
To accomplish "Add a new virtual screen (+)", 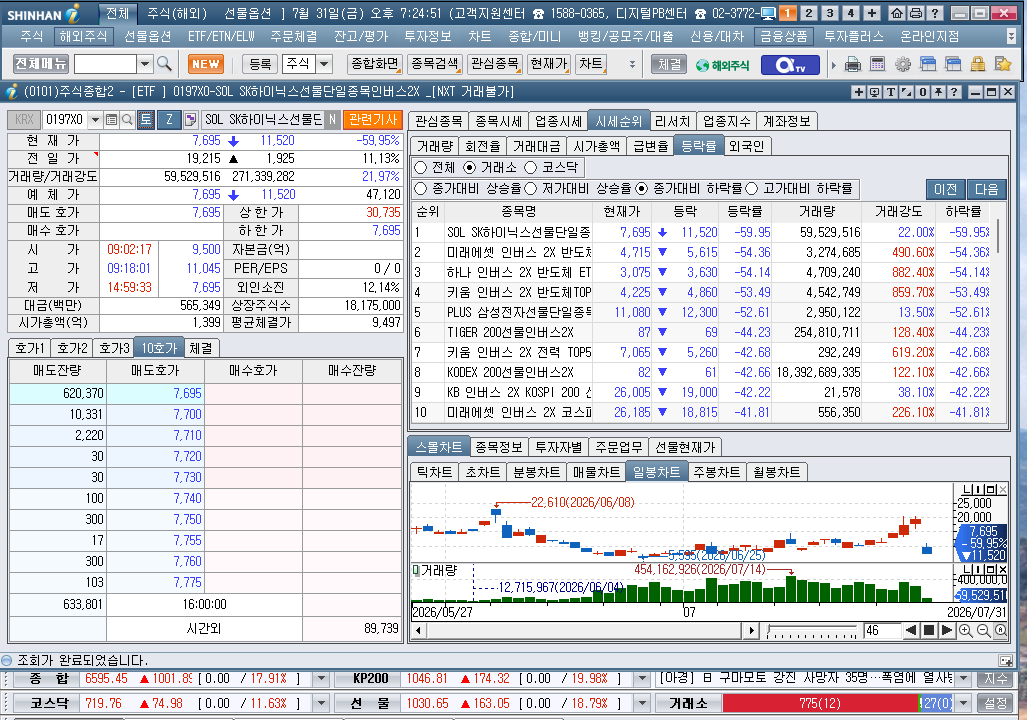I will click(x=872, y=13).
